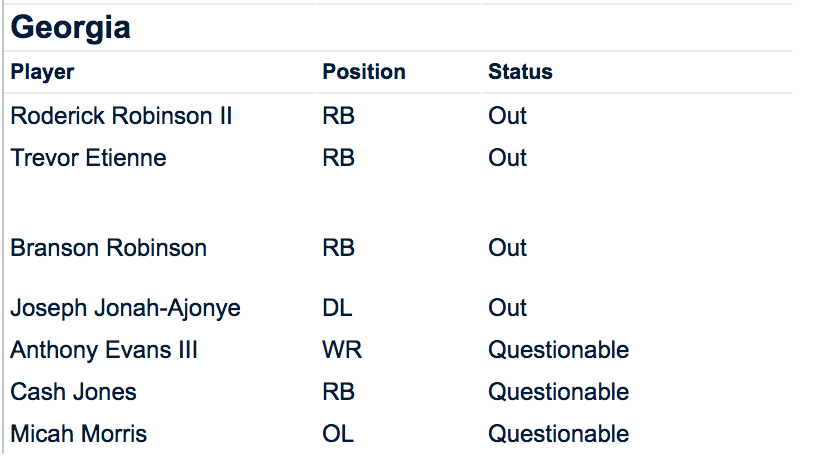The width and height of the screenshot is (834, 458).
Task: Select player name Roderick Robinson II
Action: 121,116
